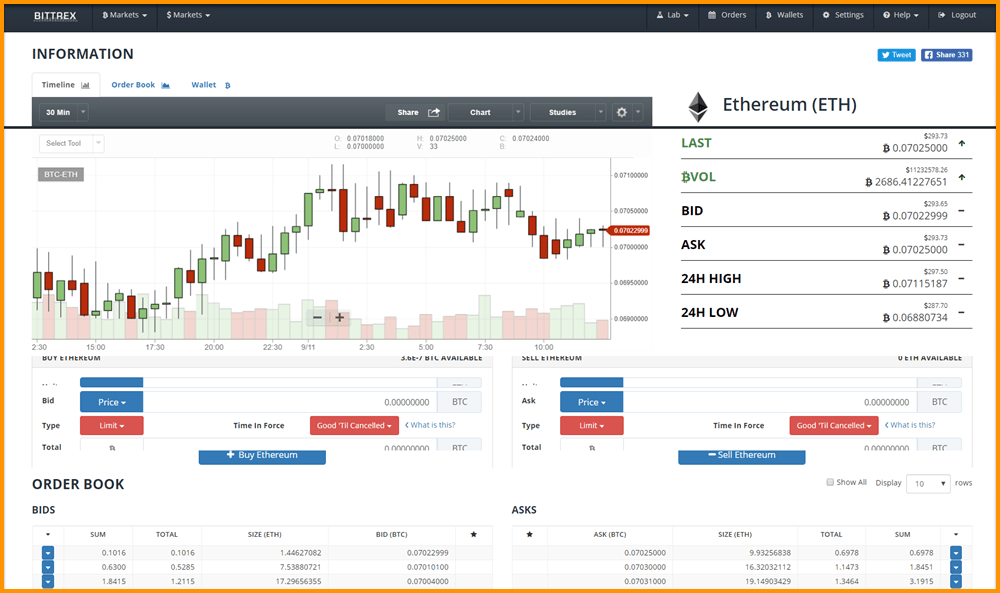Enable the Show All checkbox above order book
The image size is (1000, 593).
point(830,481)
